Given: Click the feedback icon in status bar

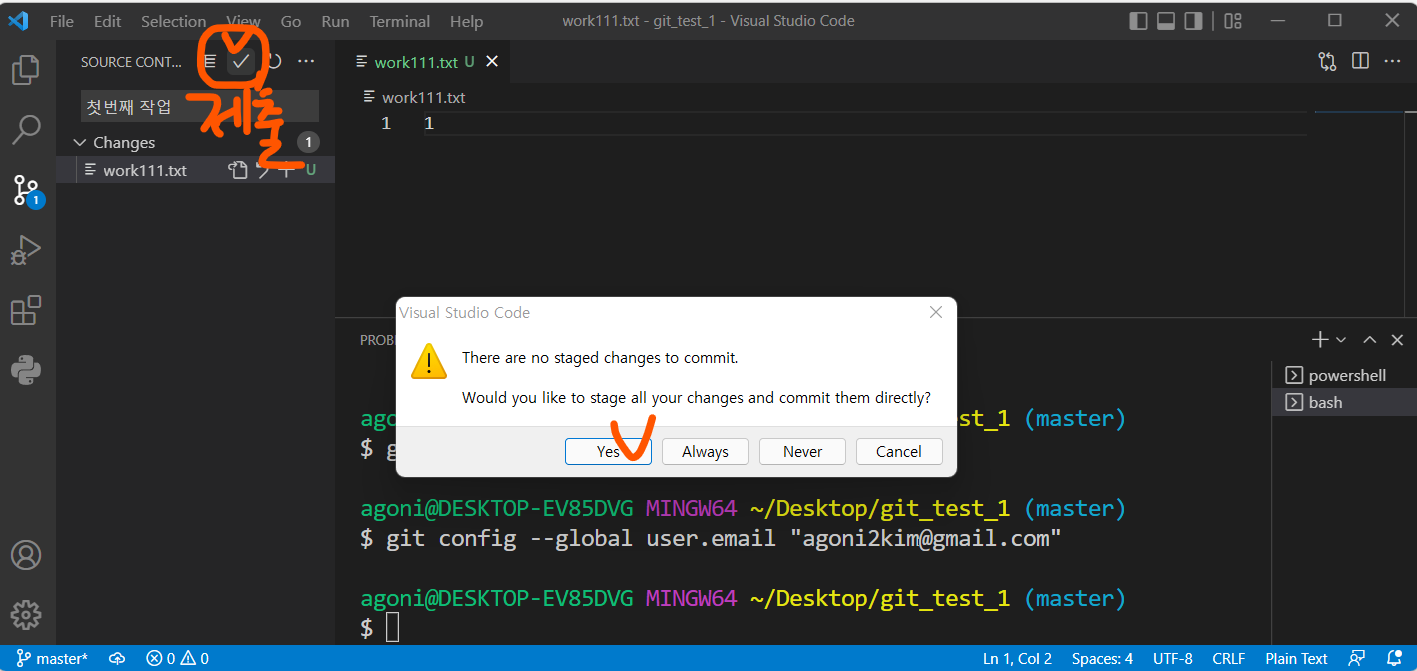Looking at the screenshot, I should point(1356,658).
